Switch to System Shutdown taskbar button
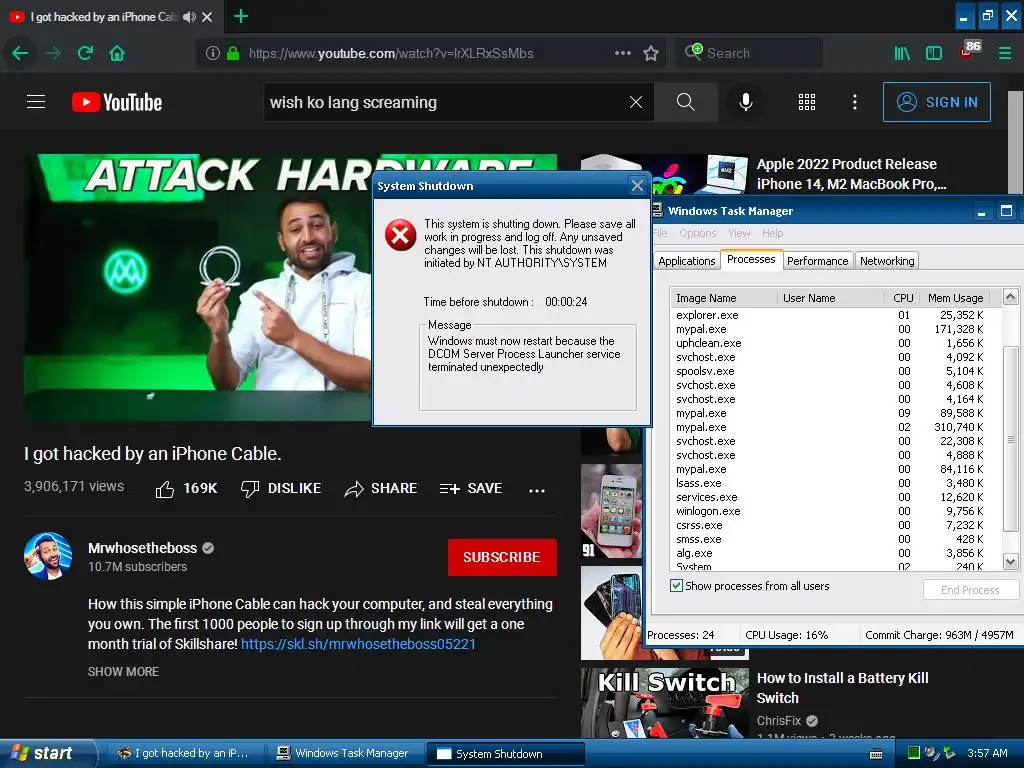1024x768 pixels. pyautogui.click(x=505, y=754)
